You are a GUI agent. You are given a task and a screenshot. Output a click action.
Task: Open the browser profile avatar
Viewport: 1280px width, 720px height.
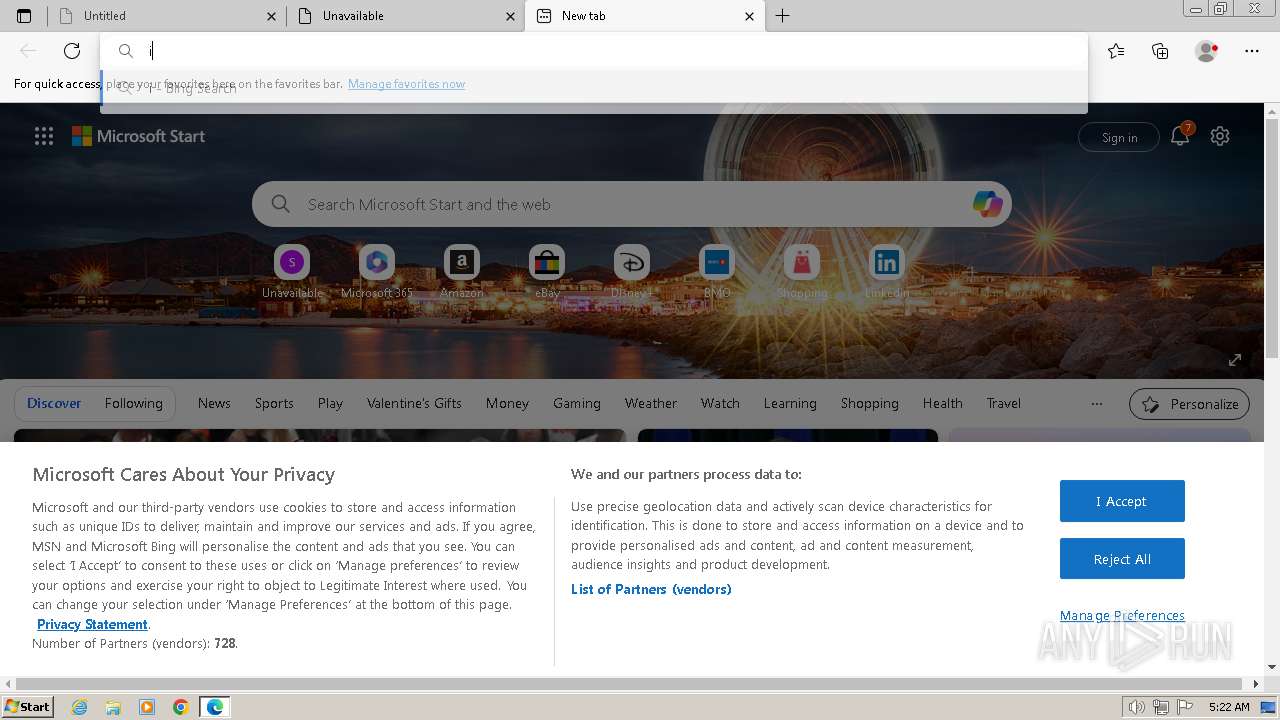(x=1206, y=51)
